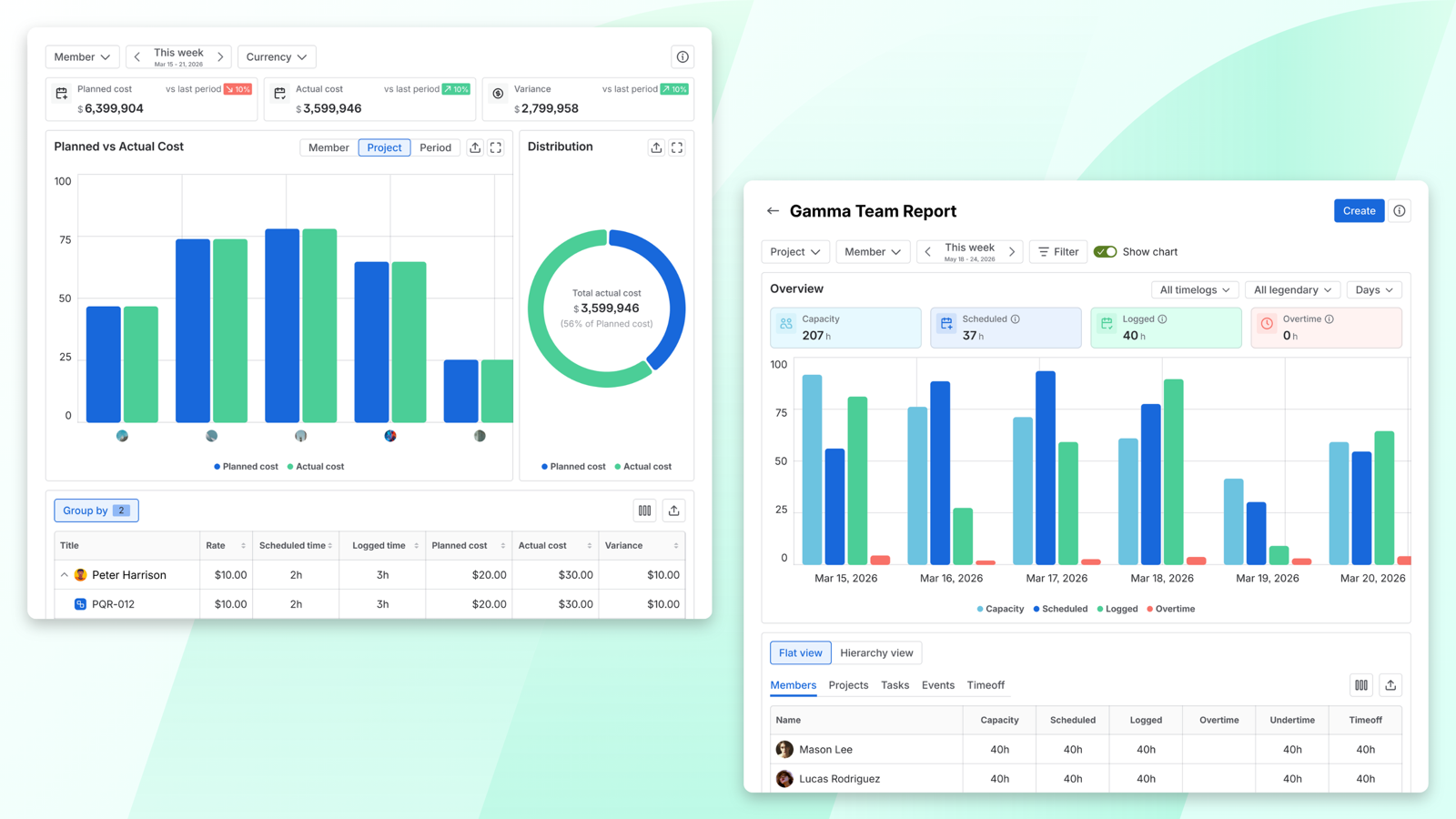This screenshot has height=819, width=1456.
Task: Toggle Capacity series in overview legend
Action: (1000, 609)
